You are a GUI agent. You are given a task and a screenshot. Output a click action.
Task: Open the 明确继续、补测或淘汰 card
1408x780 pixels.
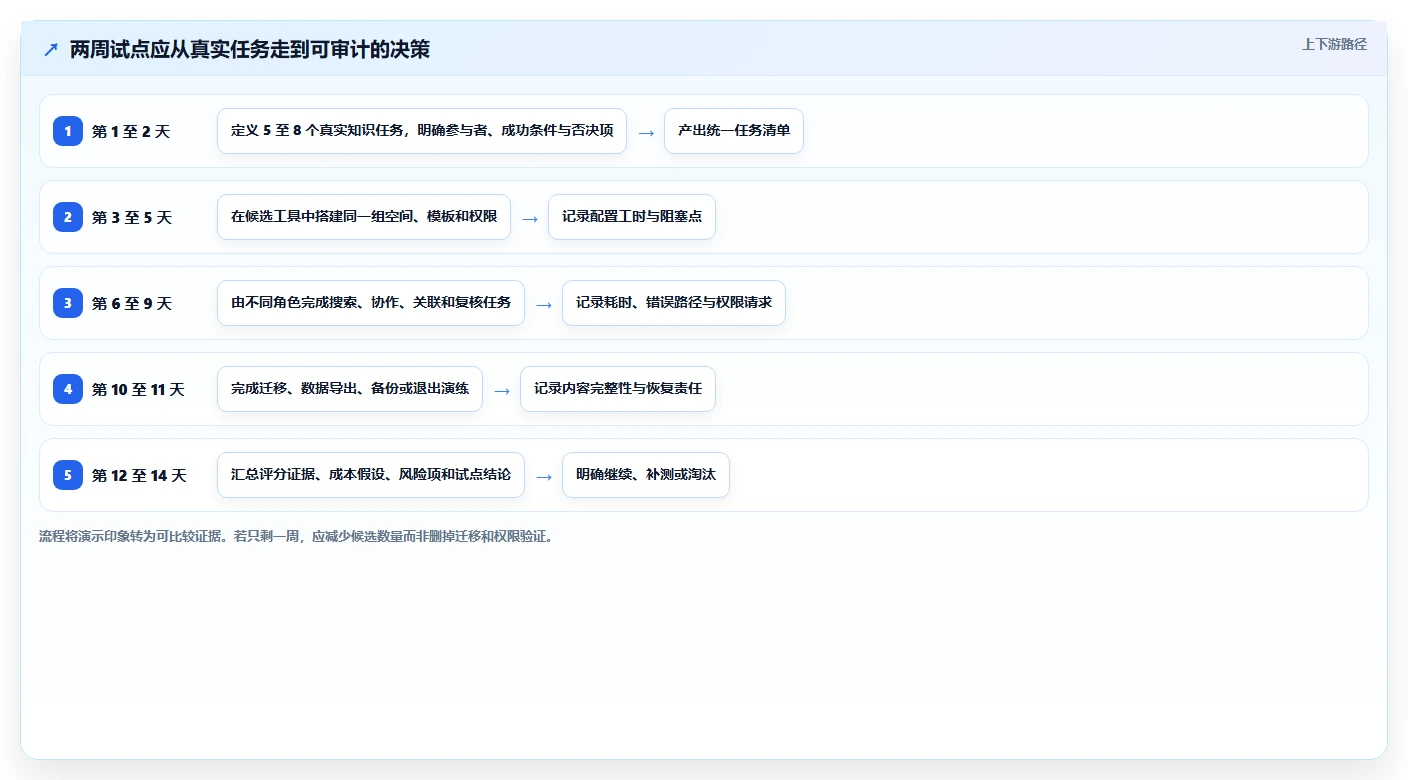tap(646, 475)
